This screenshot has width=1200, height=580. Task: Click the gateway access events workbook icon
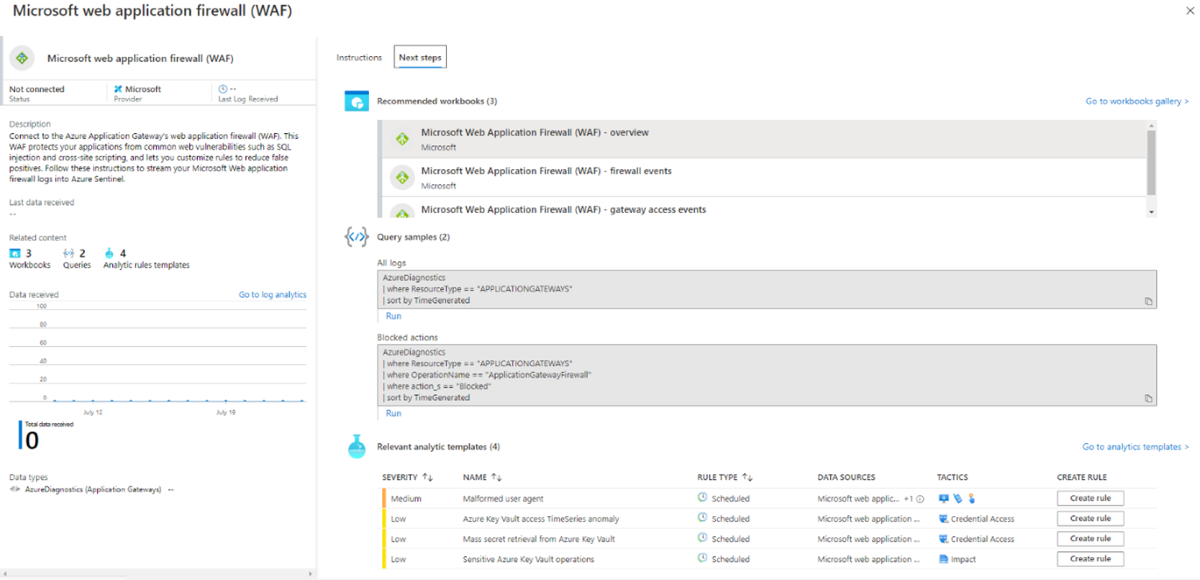tap(402, 211)
